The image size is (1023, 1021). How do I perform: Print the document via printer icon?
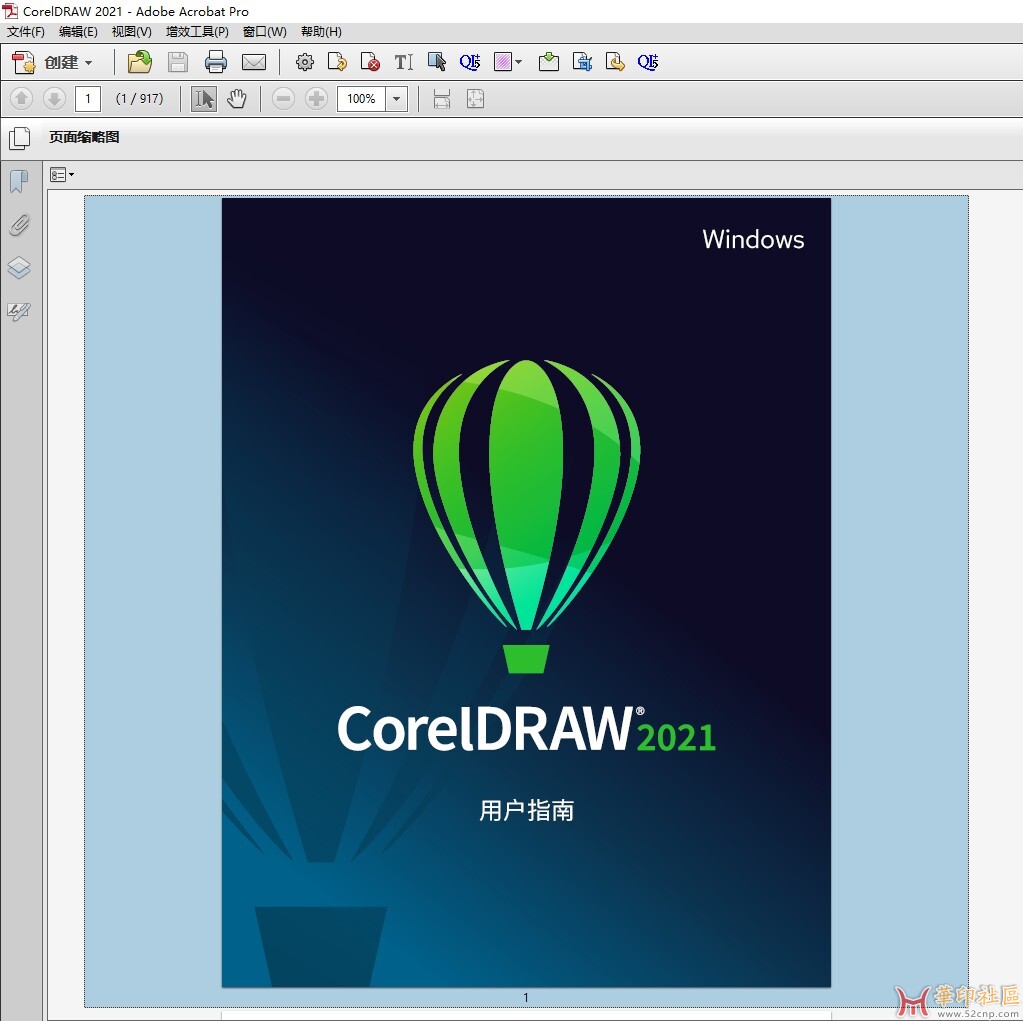[216, 62]
